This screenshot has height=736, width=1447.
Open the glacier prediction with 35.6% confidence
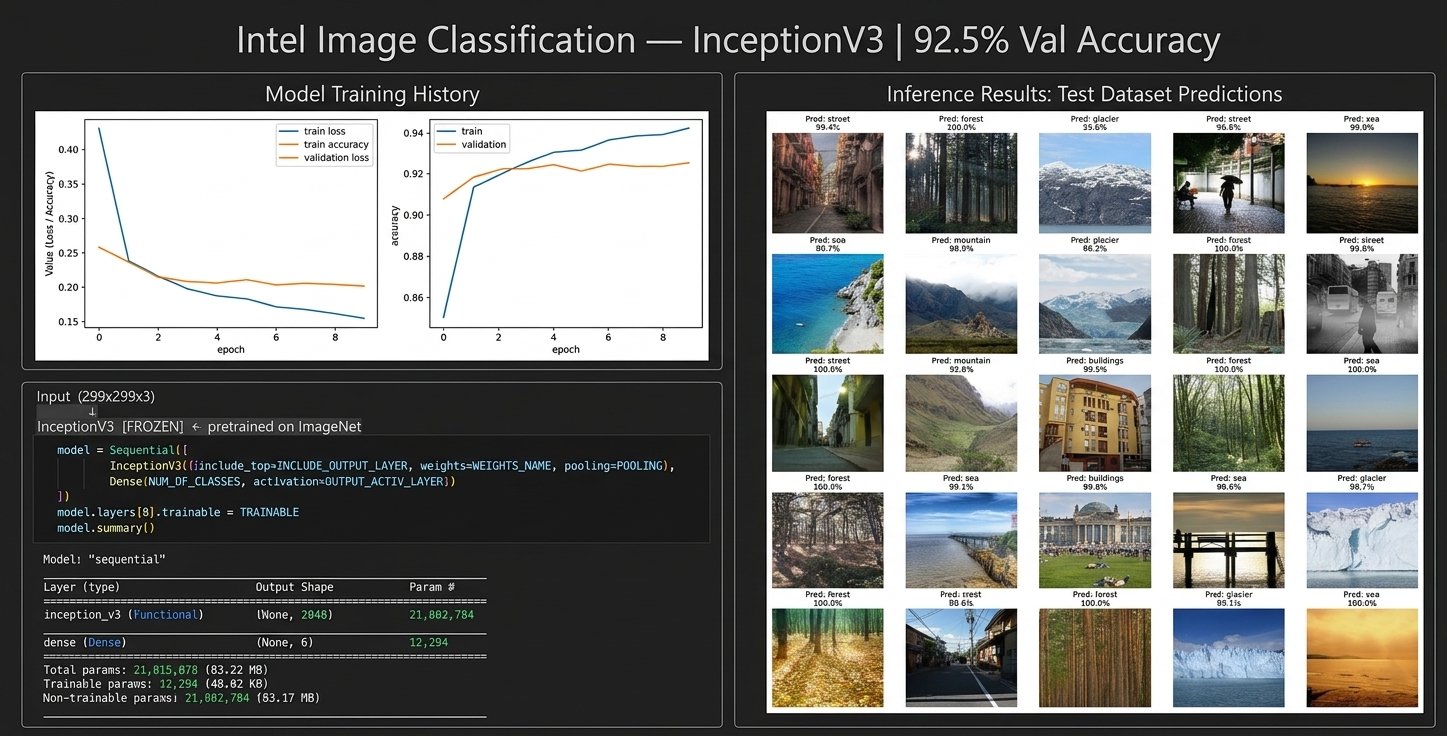[x=1095, y=183]
